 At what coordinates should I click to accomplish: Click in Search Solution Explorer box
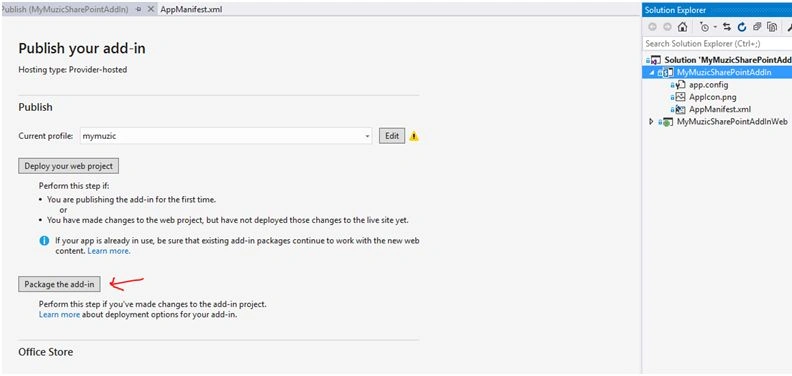(717, 44)
